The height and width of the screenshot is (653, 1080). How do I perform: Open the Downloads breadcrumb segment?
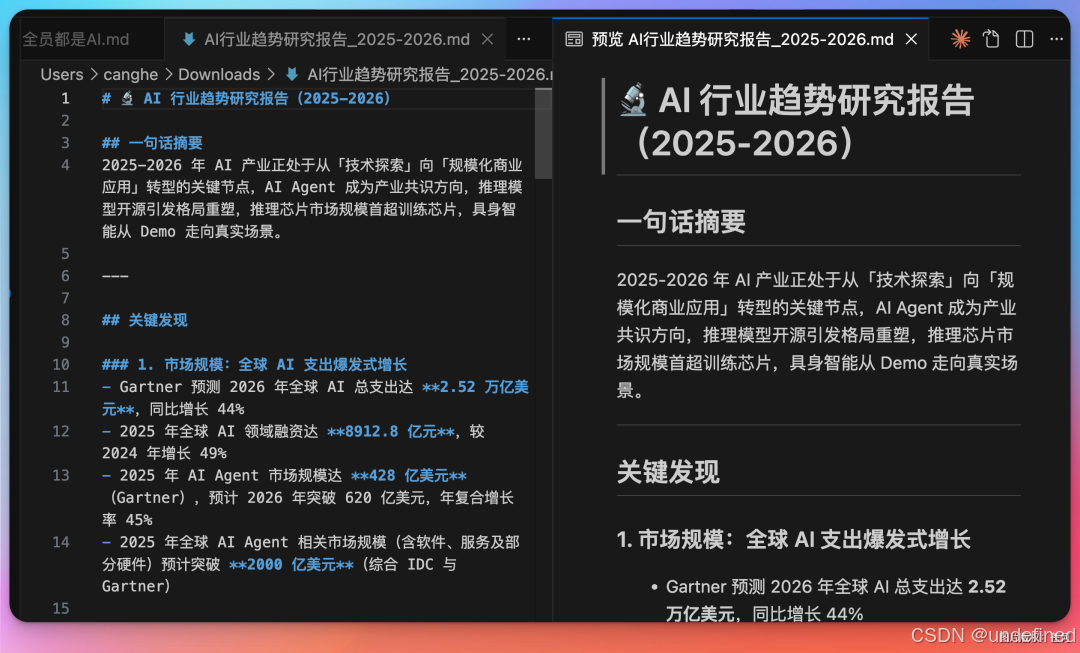(x=219, y=74)
